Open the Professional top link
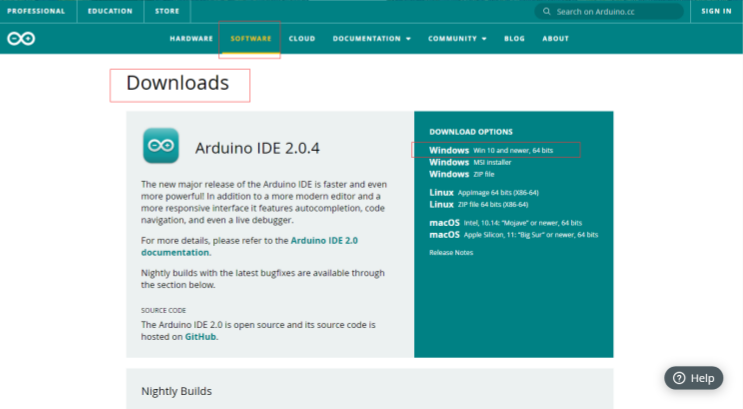The width and height of the screenshot is (743, 409). tap(36, 11)
